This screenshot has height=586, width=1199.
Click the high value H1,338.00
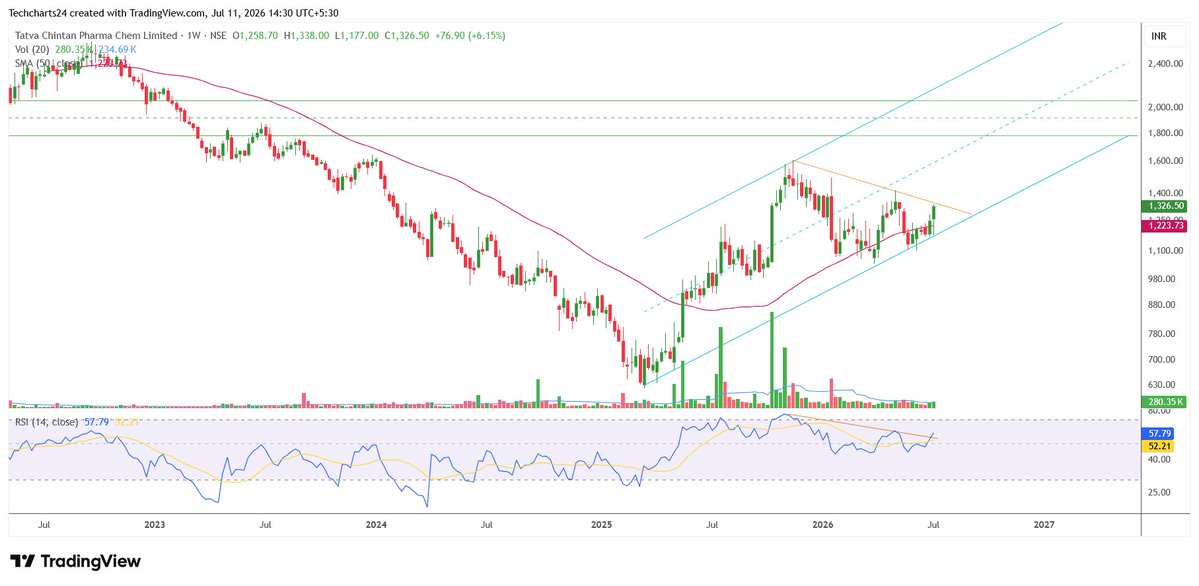pos(307,36)
